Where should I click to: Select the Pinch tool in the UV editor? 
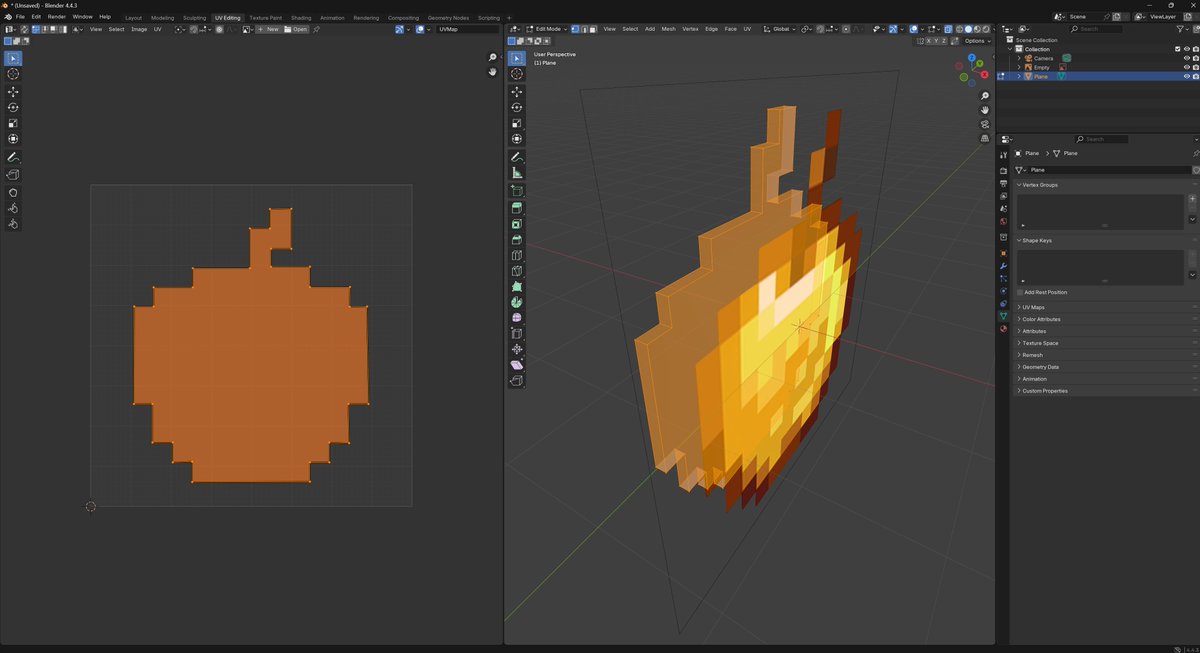click(x=13, y=224)
